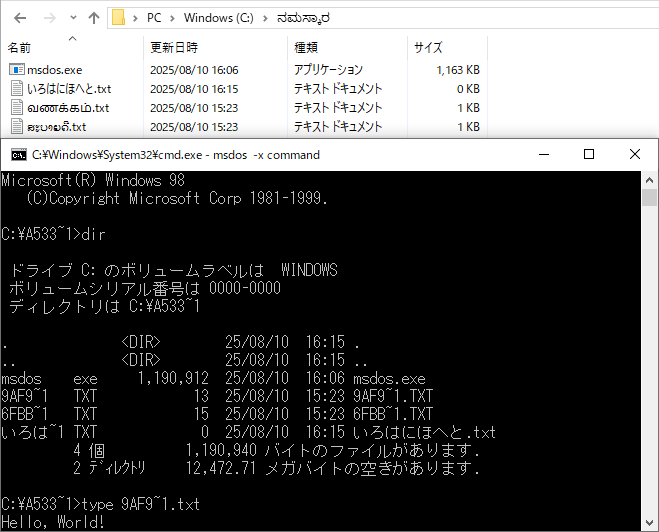Expand the chevron after PC in the breadcrumb
Viewport: 659px width, 532px height.
(x=172, y=18)
